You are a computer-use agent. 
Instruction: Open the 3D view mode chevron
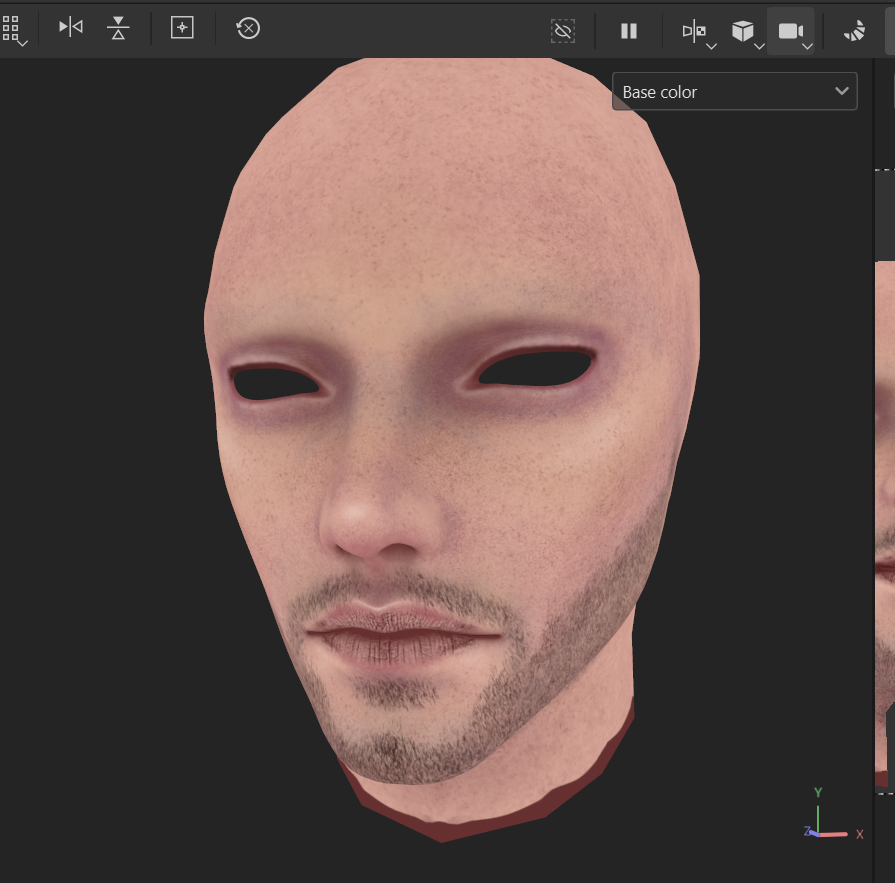tap(760, 45)
